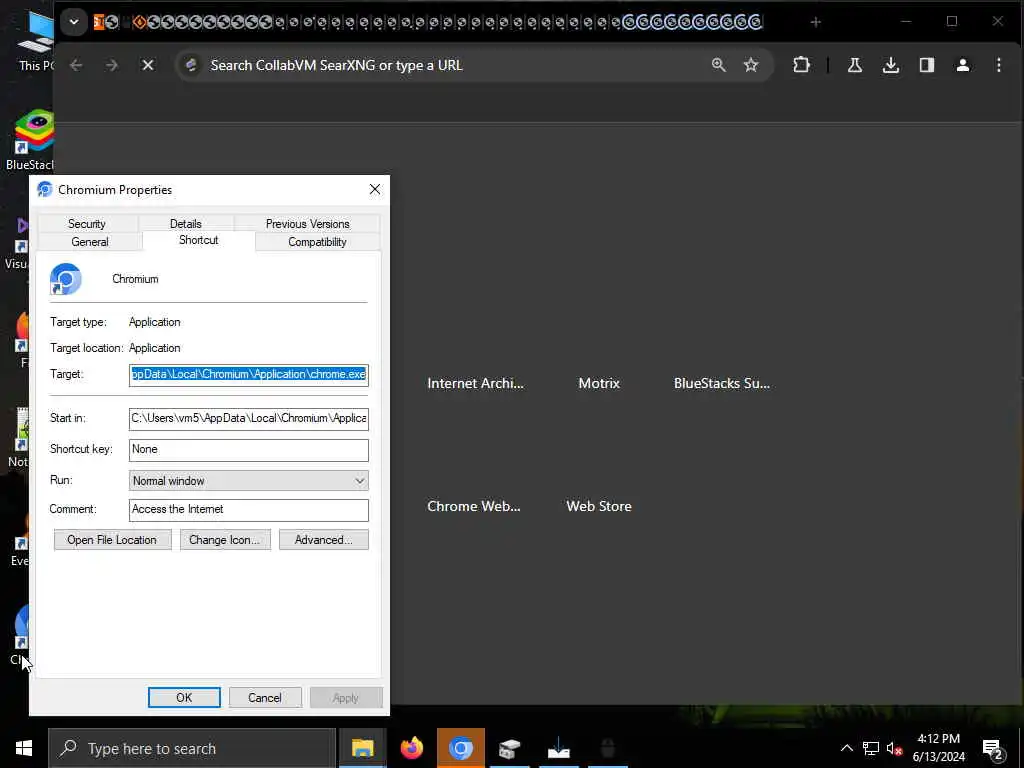Select the This PC desktop icon
Screen dimensions: 1024x768
point(36,40)
